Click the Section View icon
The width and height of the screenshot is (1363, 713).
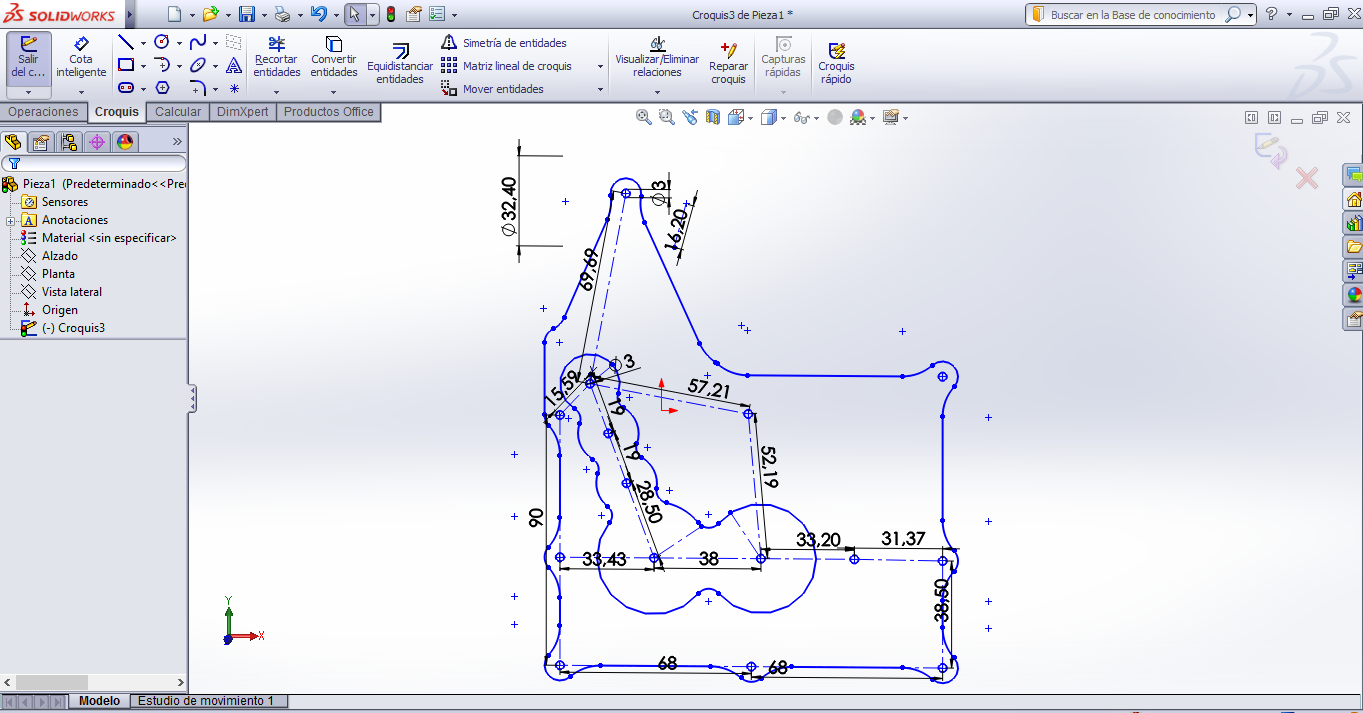point(713,117)
